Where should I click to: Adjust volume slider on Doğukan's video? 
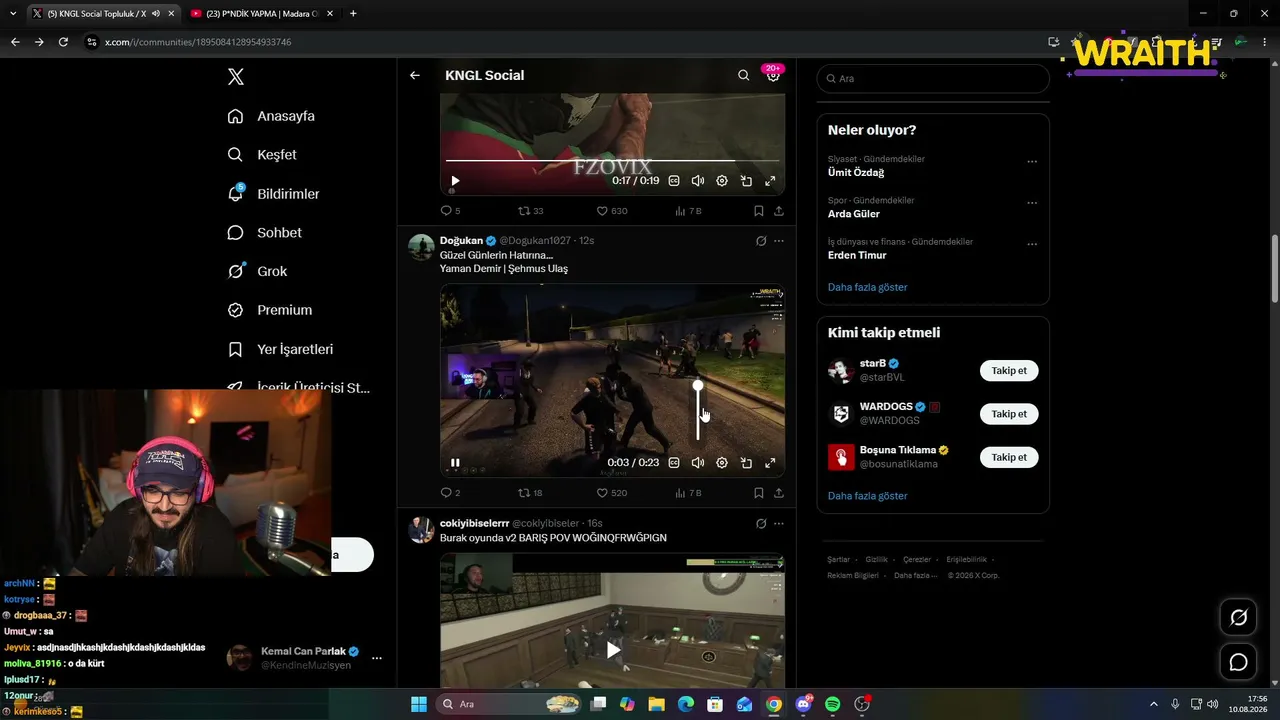pos(698,412)
